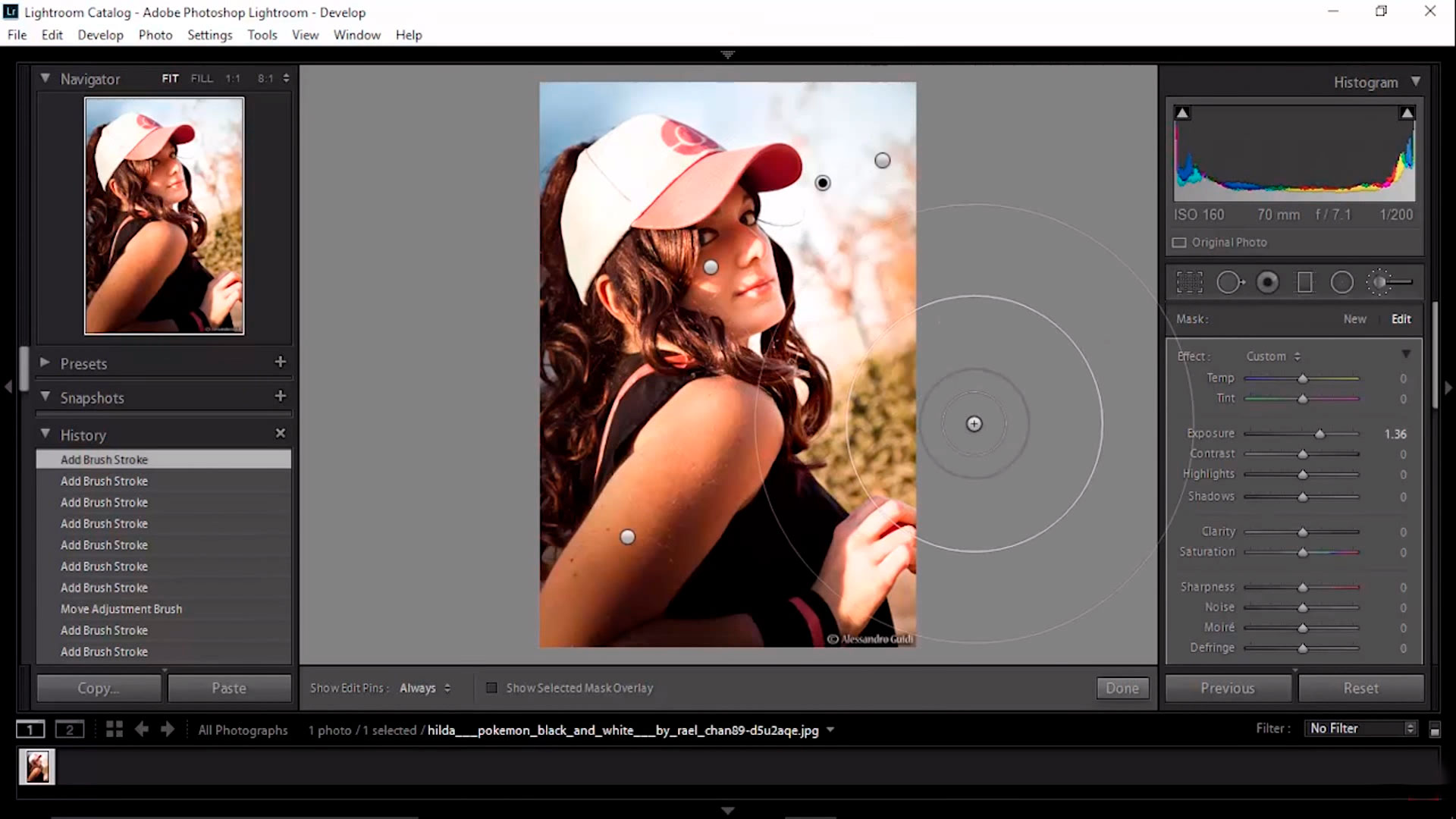
Task: Open filename source path dropdown arrow
Action: 830,730
